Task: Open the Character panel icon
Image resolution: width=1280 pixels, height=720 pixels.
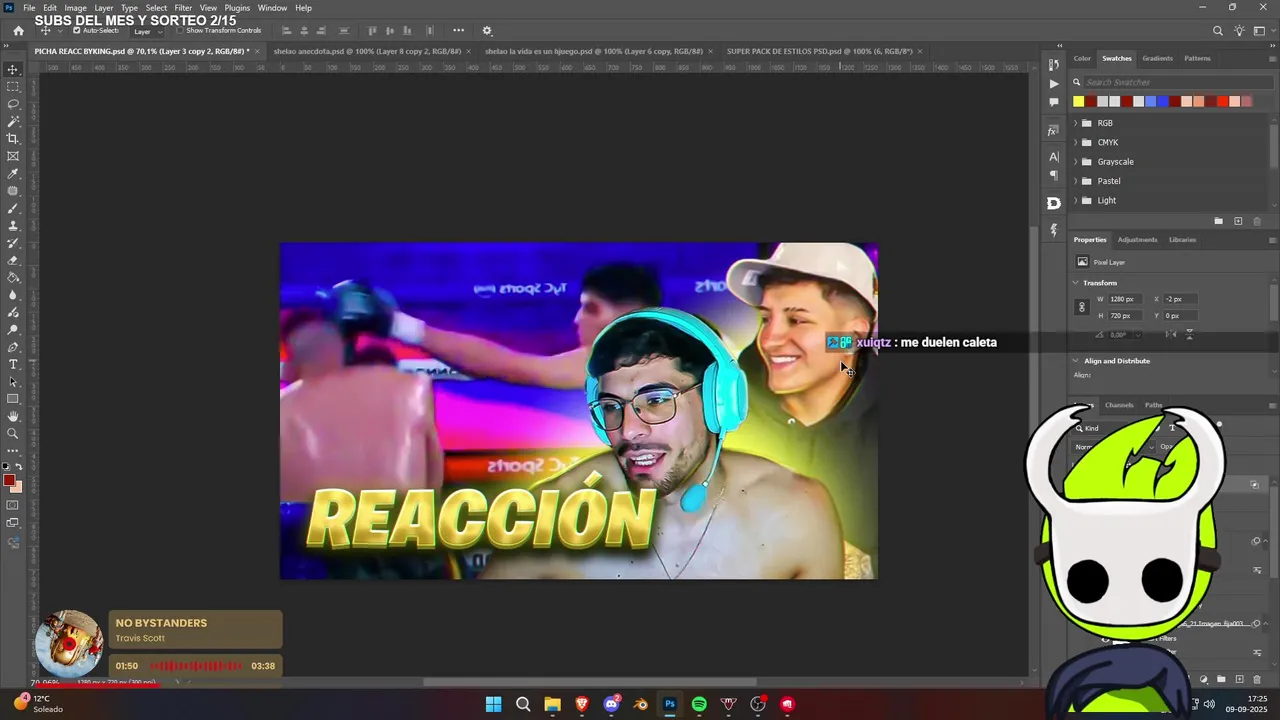Action: tap(1053, 157)
